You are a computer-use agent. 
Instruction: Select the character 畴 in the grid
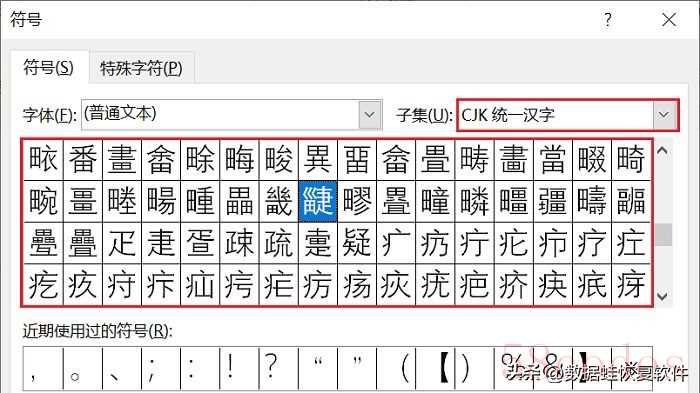(x=474, y=159)
